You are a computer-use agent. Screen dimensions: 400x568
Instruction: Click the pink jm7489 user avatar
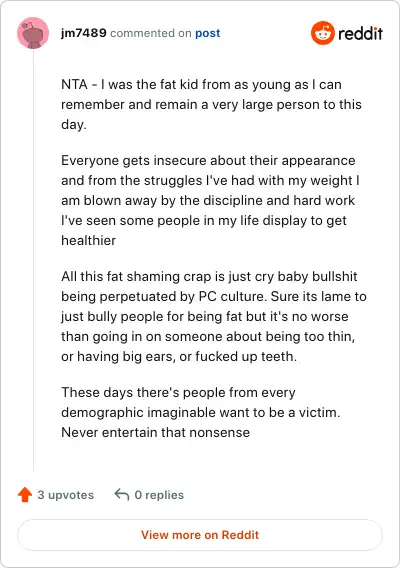(33, 33)
